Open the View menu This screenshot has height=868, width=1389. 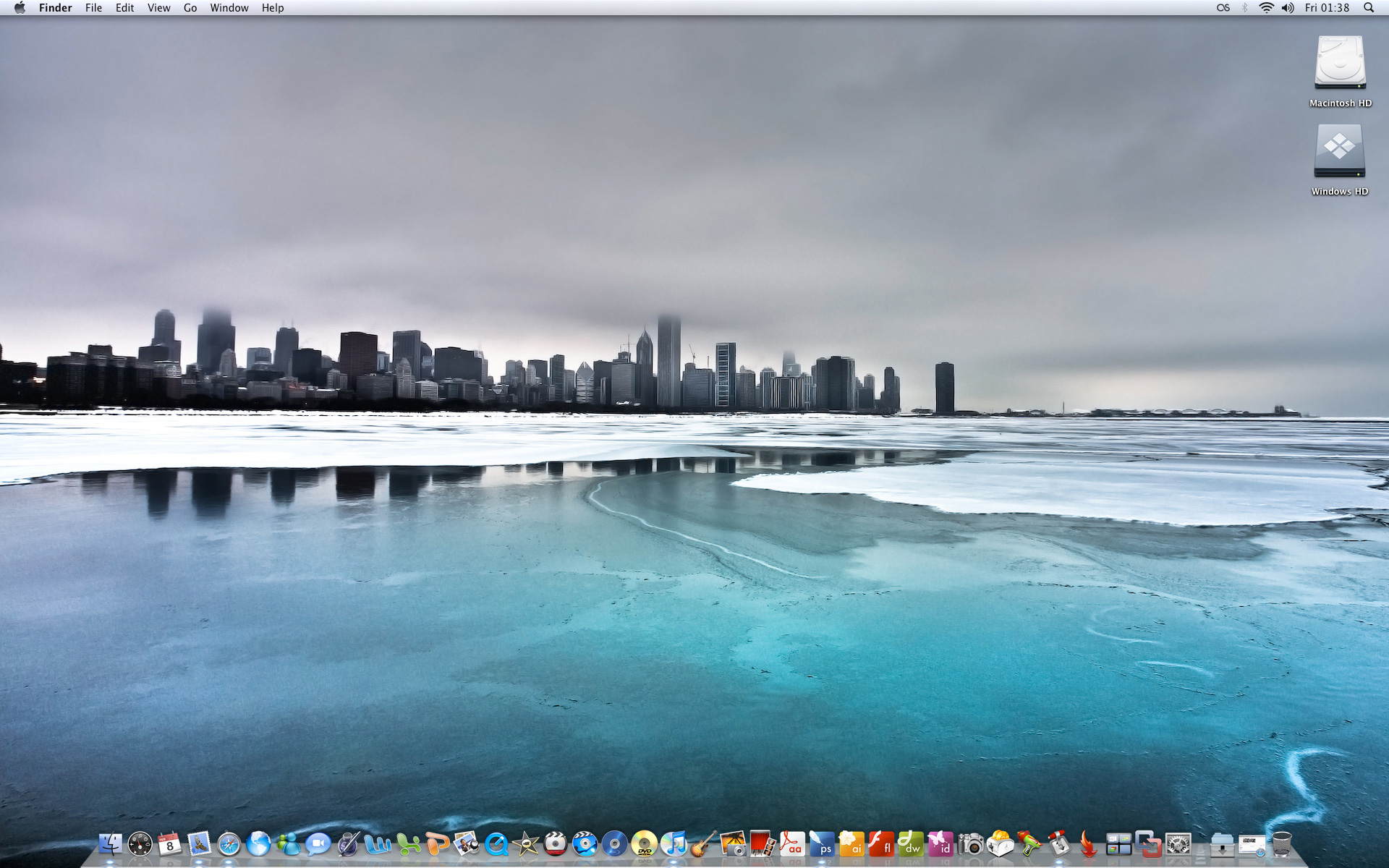pos(159,8)
